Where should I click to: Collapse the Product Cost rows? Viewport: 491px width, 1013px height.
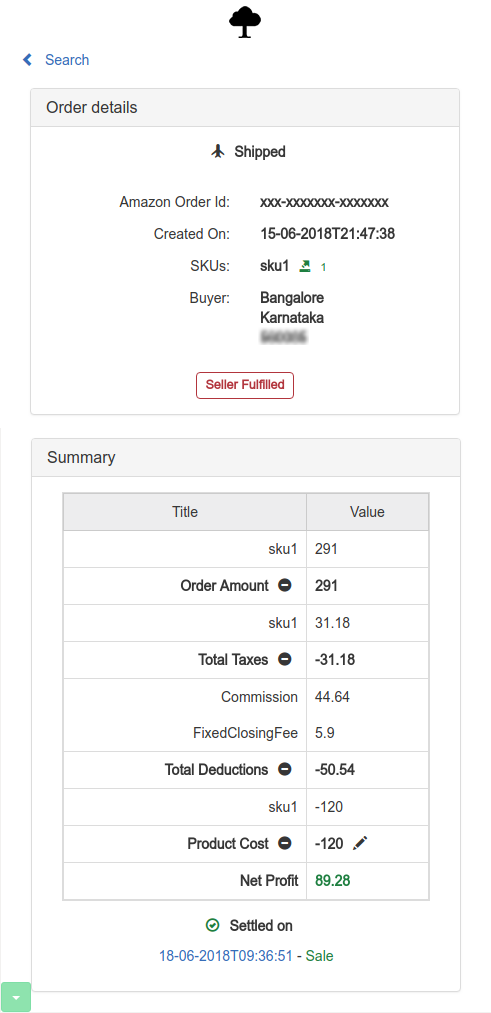point(284,843)
